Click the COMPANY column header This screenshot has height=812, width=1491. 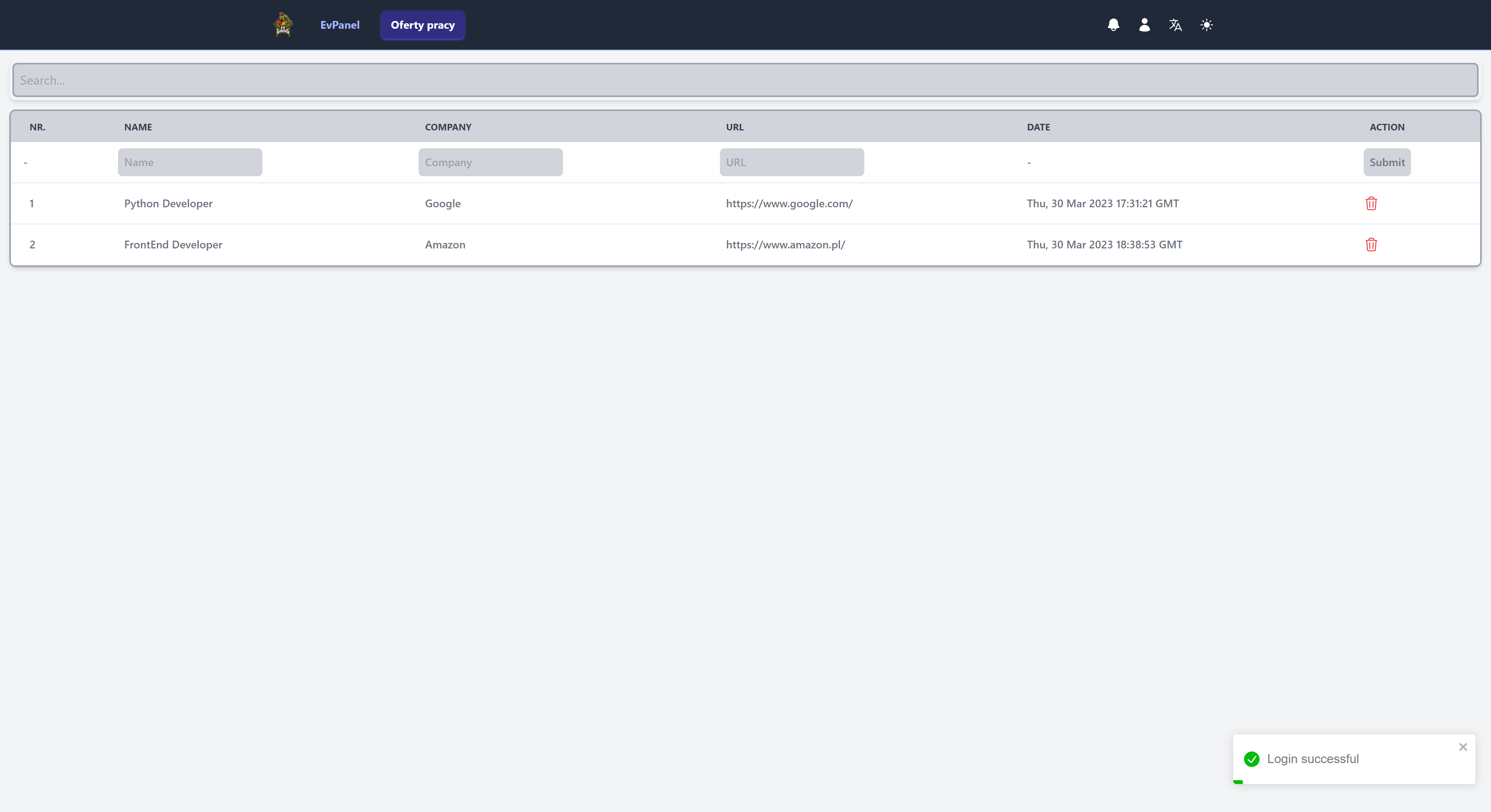(x=448, y=127)
